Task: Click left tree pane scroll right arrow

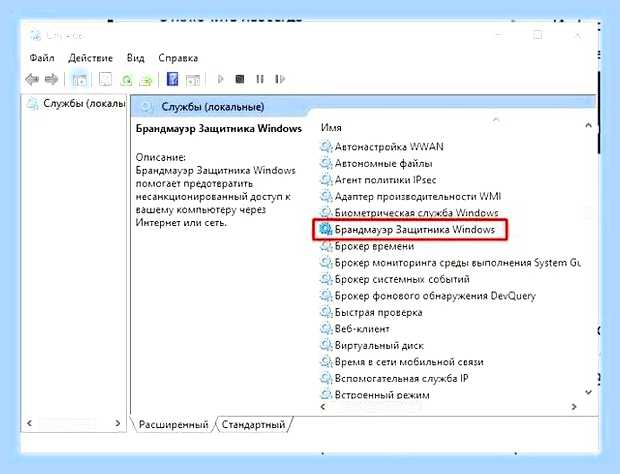Action: coord(117,423)
